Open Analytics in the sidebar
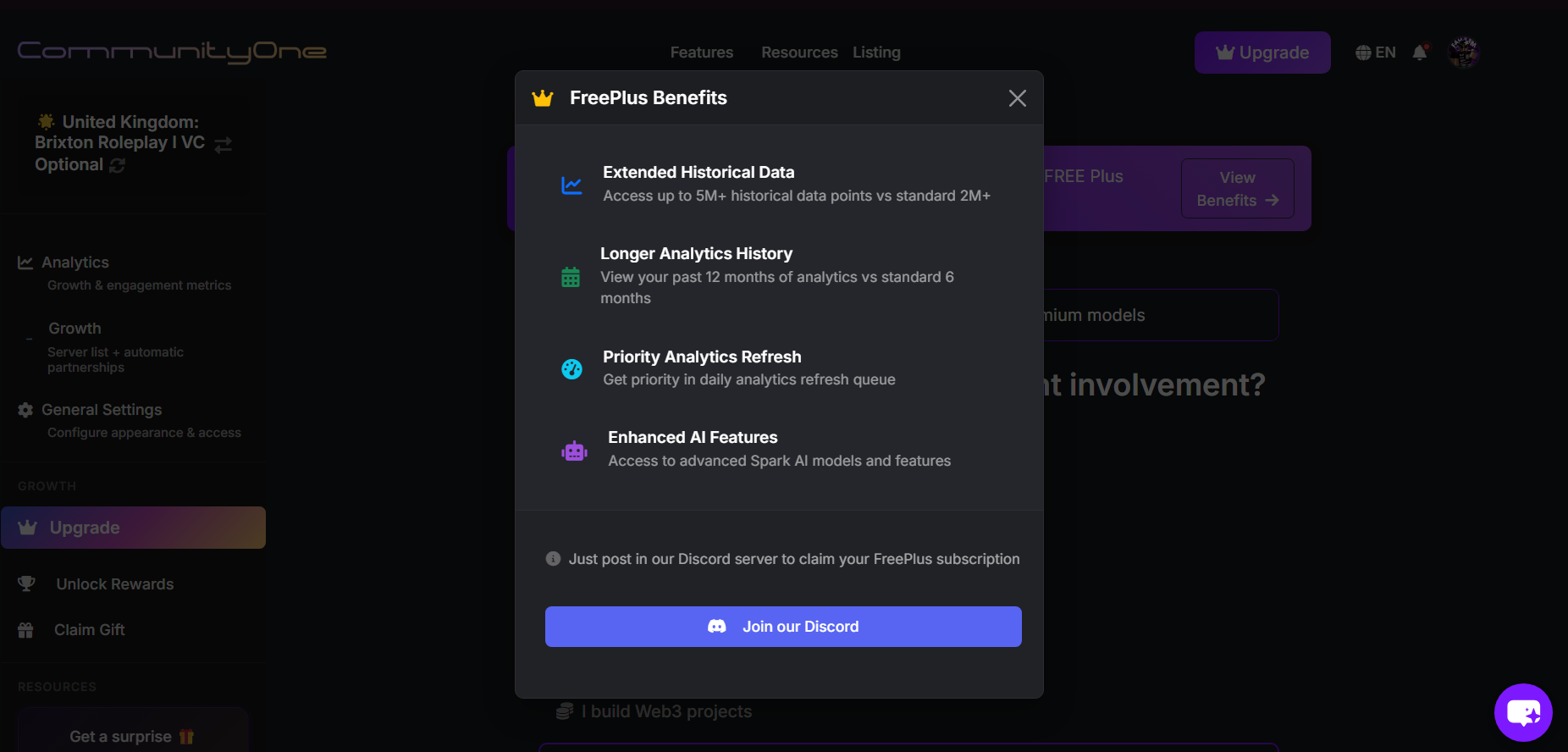Screen dimensions: 1568x752 click(x=75, y=263)
